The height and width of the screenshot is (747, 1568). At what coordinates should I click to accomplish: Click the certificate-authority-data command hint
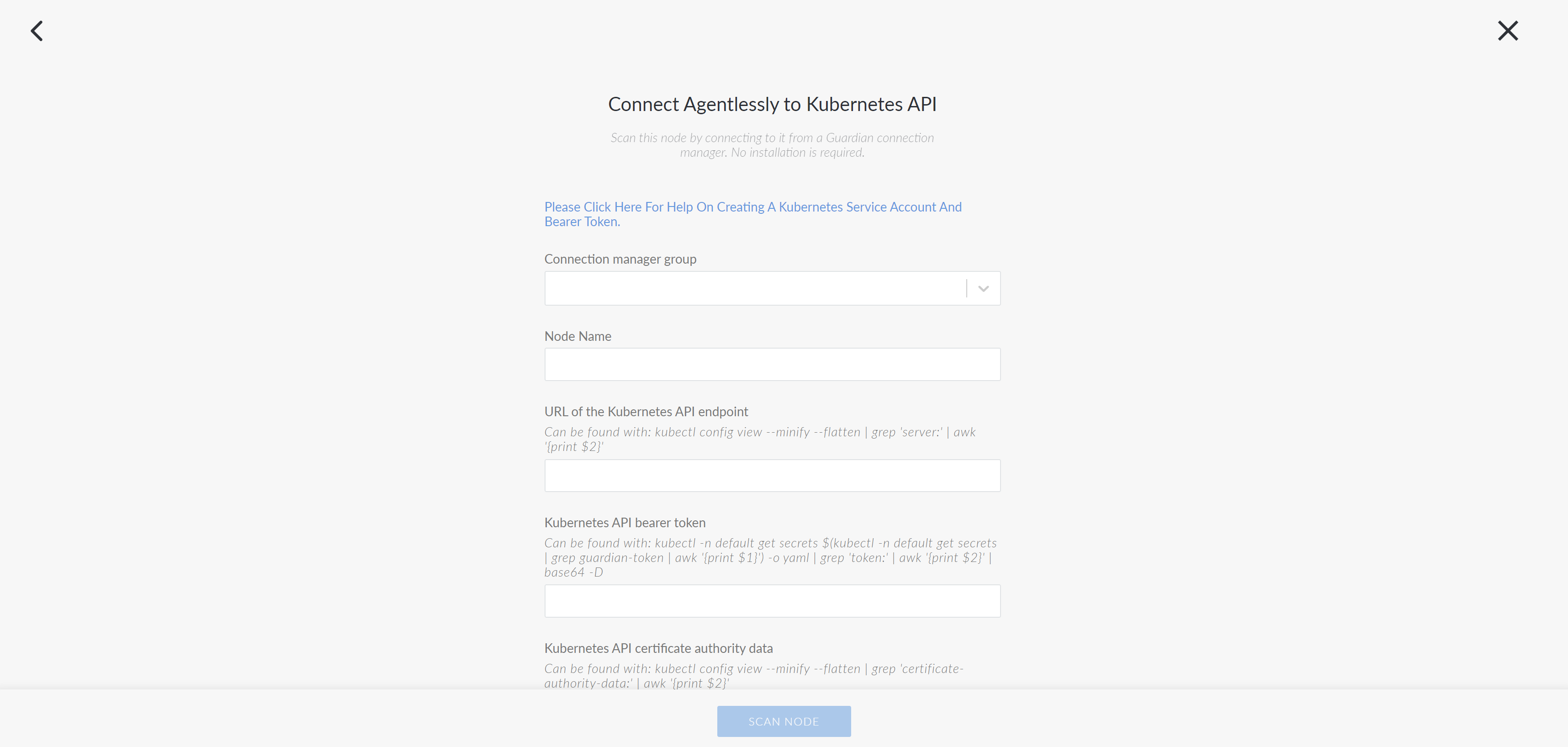click(753, 676)
